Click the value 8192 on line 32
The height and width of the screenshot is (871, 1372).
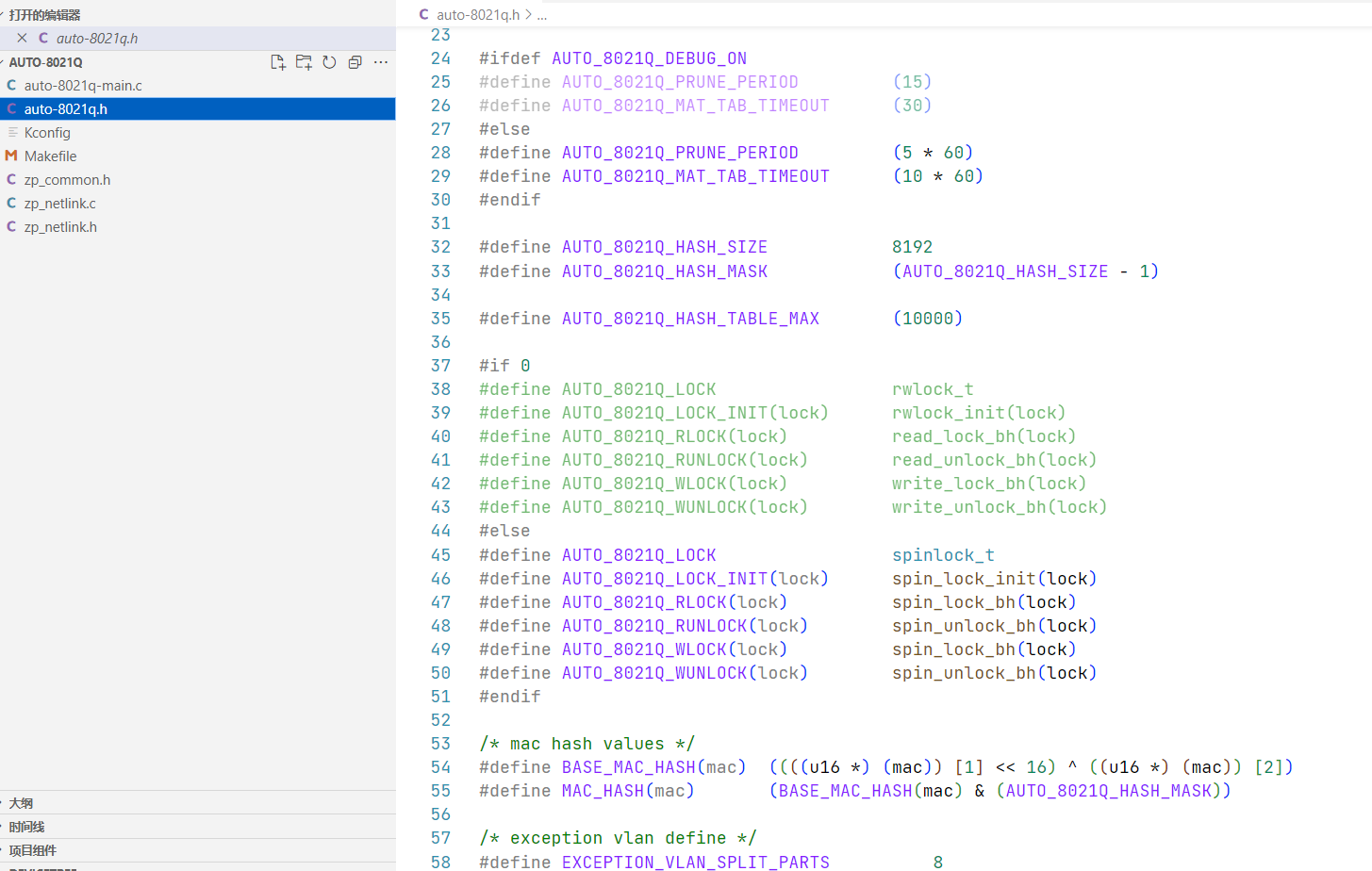point(913,247)
